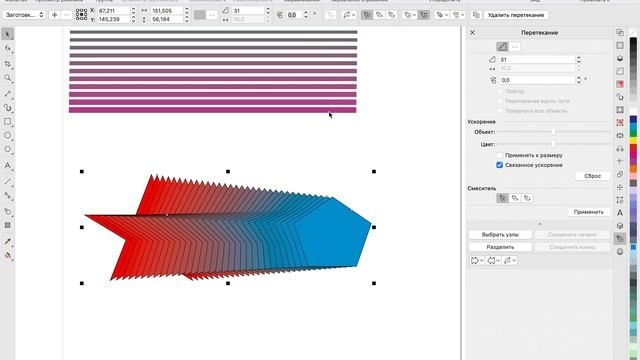Click size acceleration icon in property bar
Screen dimensions: 640x360
pyautogui.click(x=424, y=15)
